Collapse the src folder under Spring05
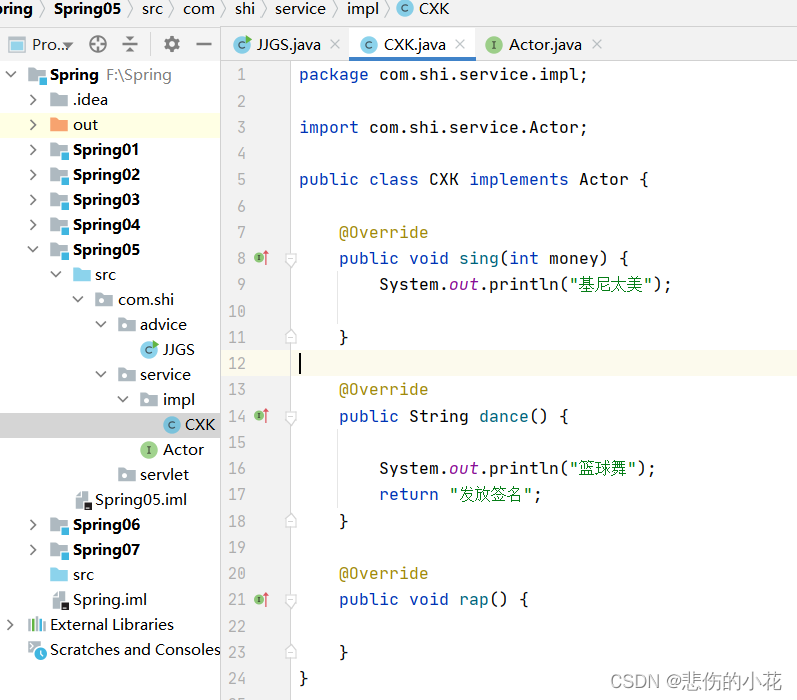 (56, 274)
